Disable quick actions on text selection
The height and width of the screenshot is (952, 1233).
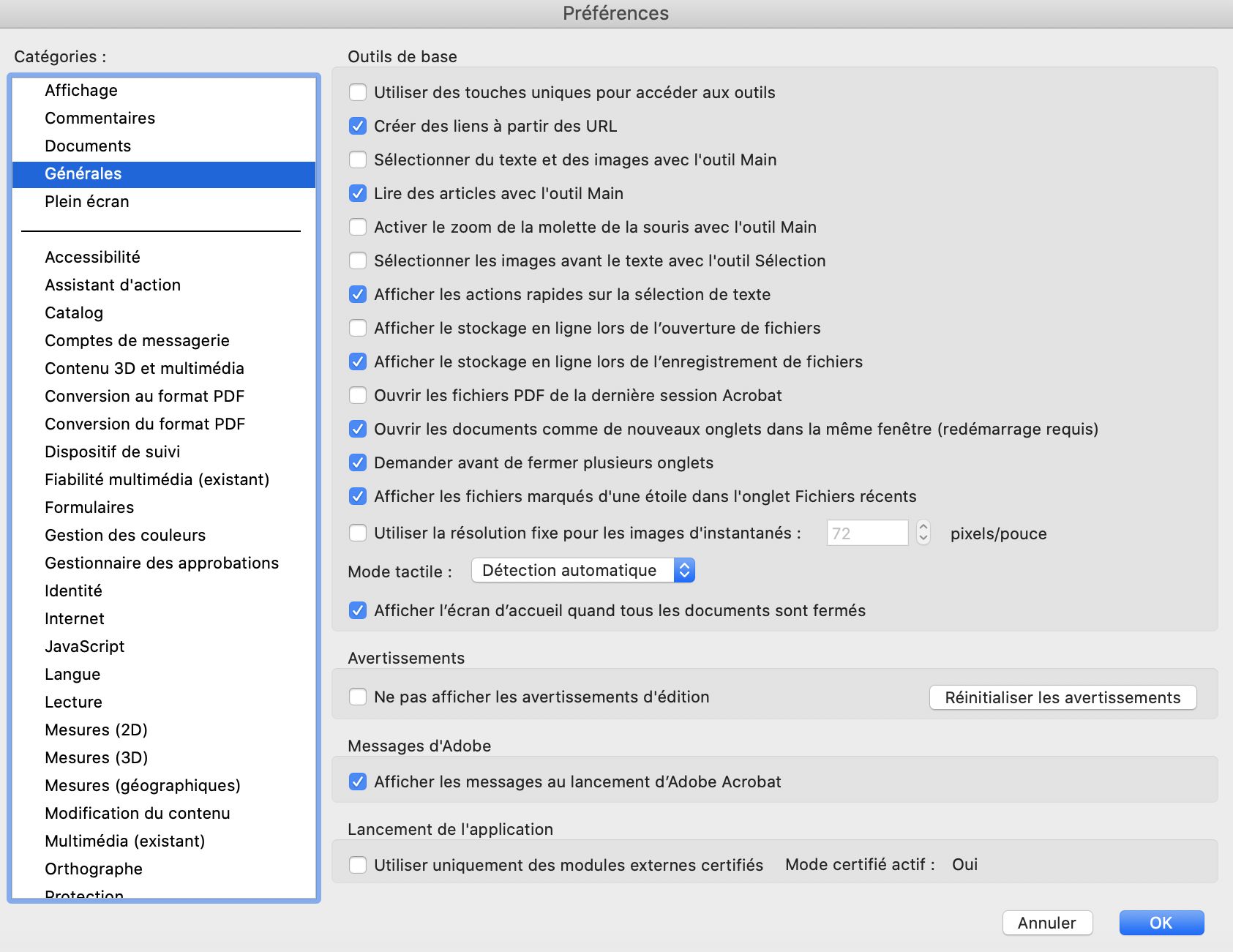358,294
